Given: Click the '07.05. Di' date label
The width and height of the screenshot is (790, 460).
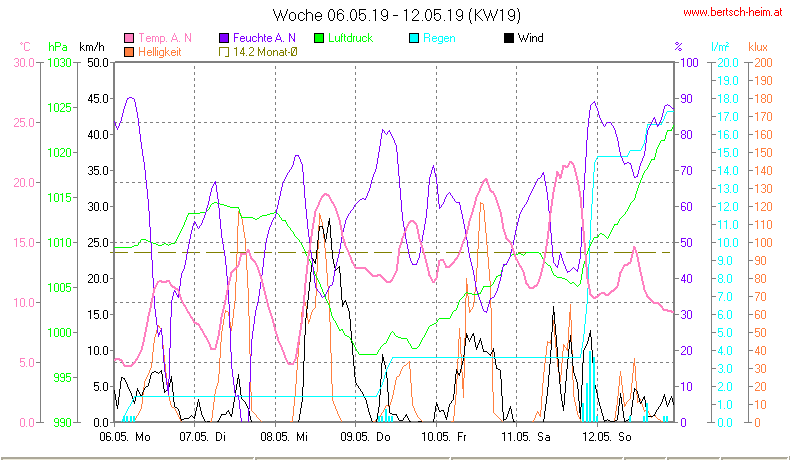Looking at the screenshot, I should [x=203, y=437].
